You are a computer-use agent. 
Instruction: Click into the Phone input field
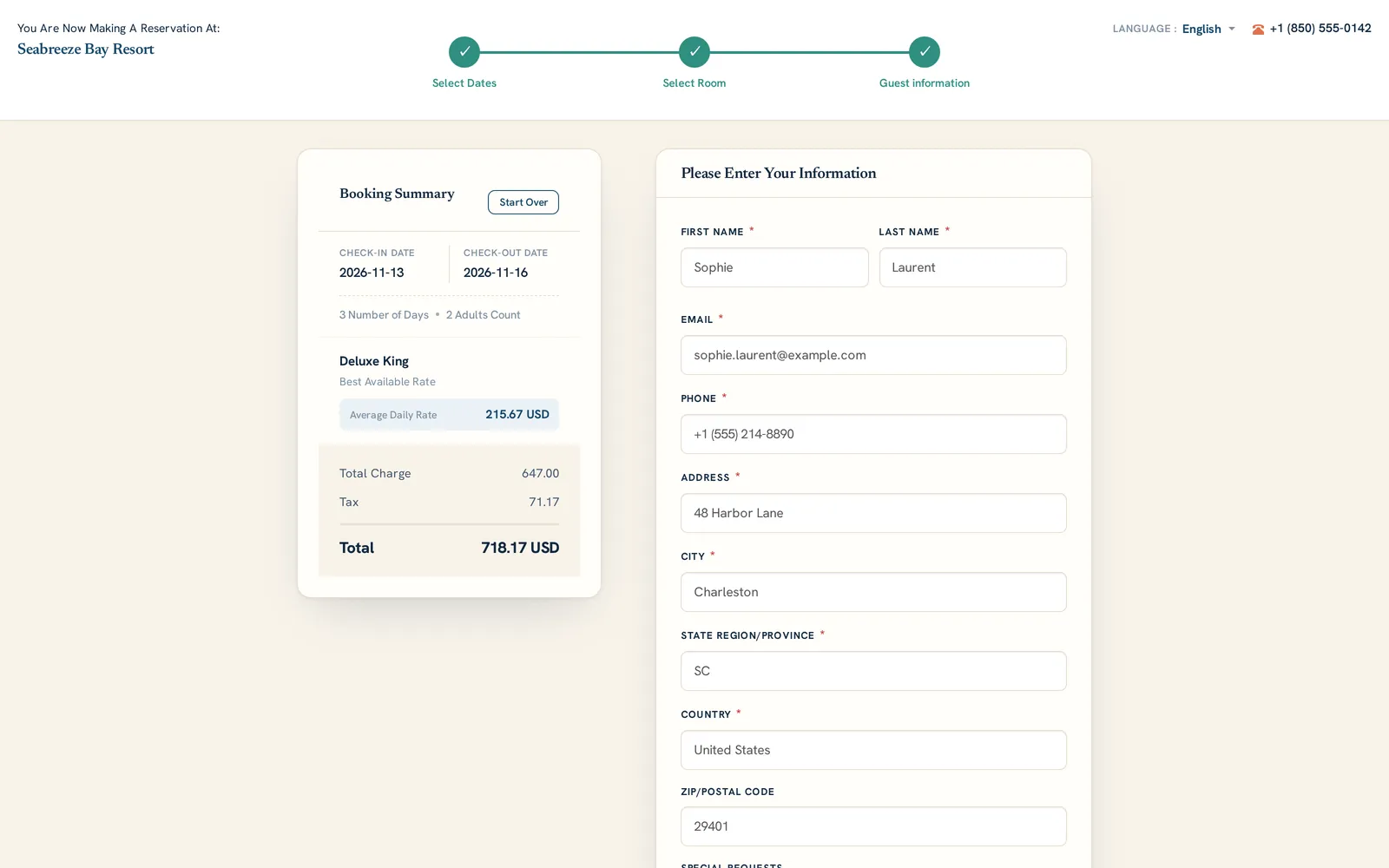point(873,434)
